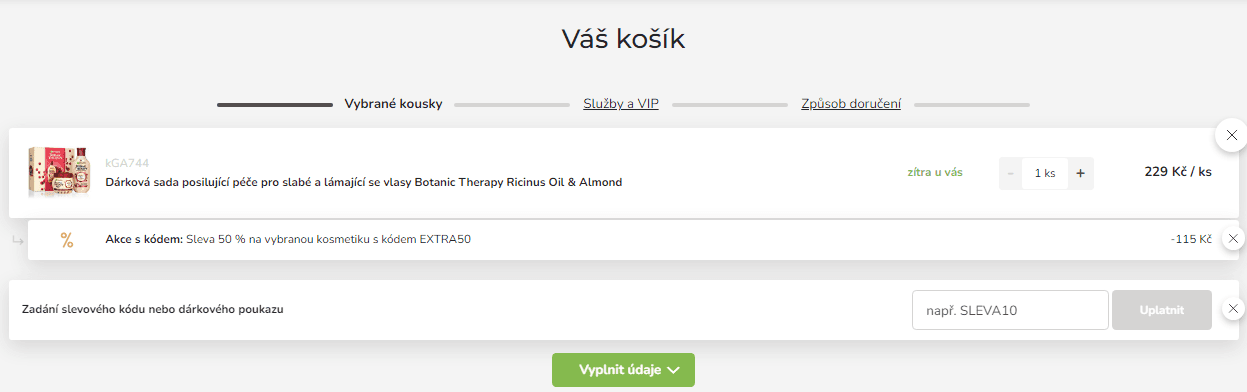Viewport: 1247px width, 392px height.
Task: Select the Vybrané kousky step
Action: pos(393,104)
